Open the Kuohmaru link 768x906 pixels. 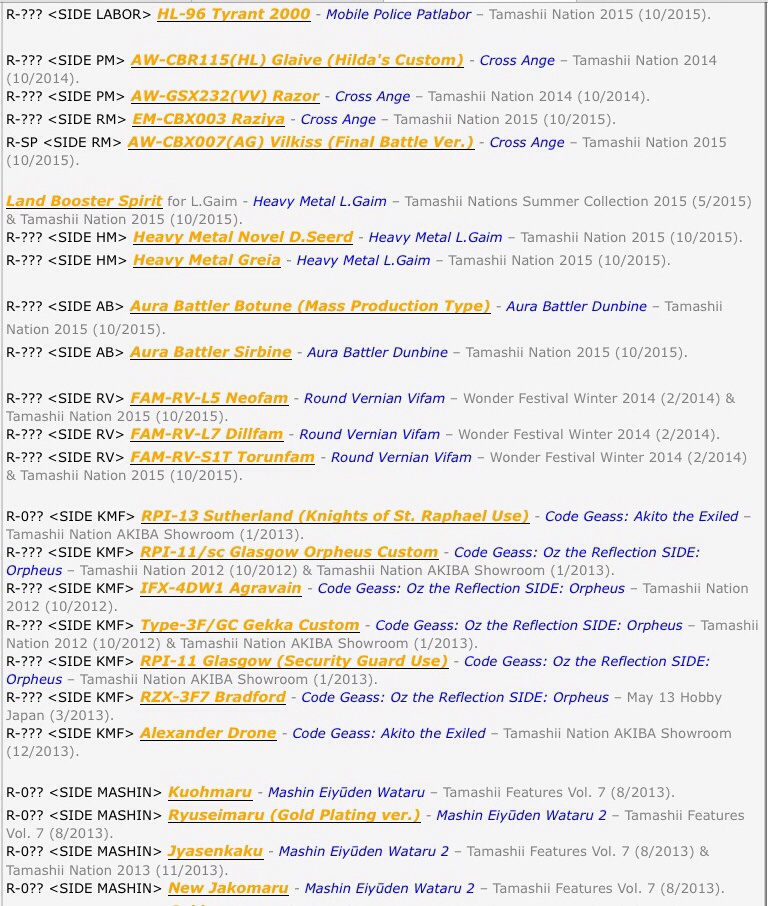pyautogui.click(x=210, y=792)
